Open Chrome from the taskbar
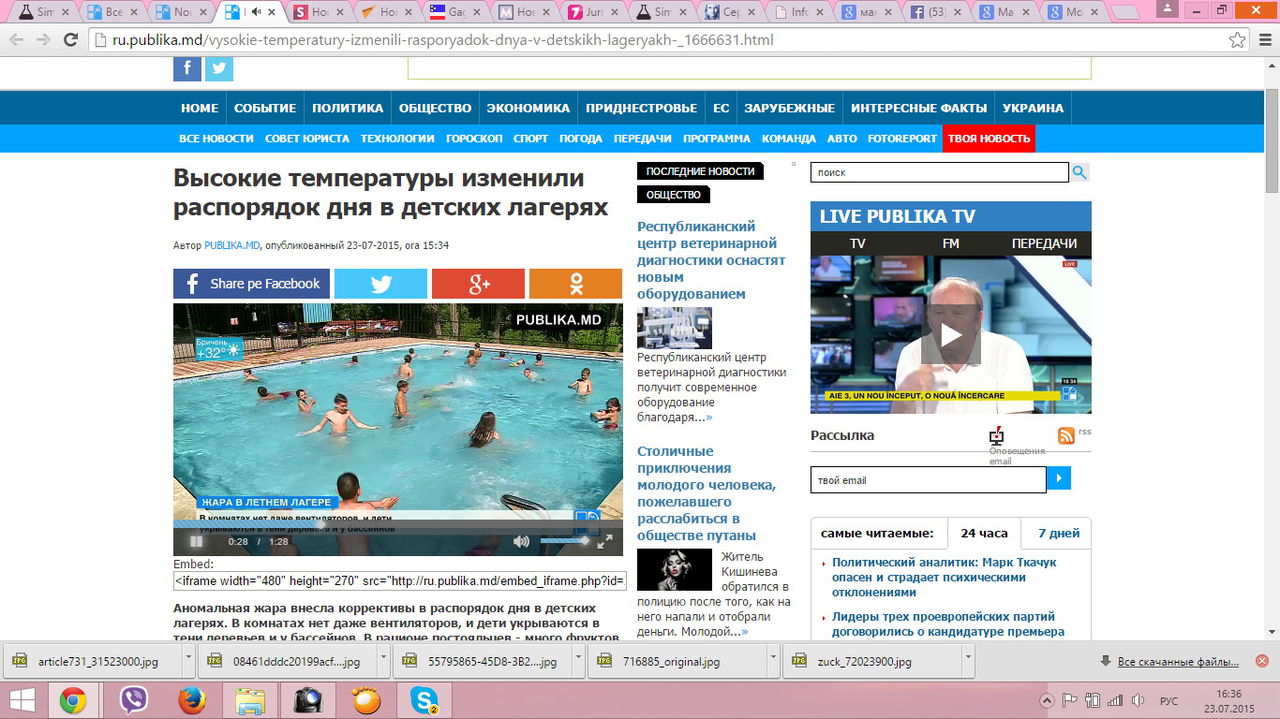Image resolution: width=1280 pixels, height=719 pixels. coord(72,700)
